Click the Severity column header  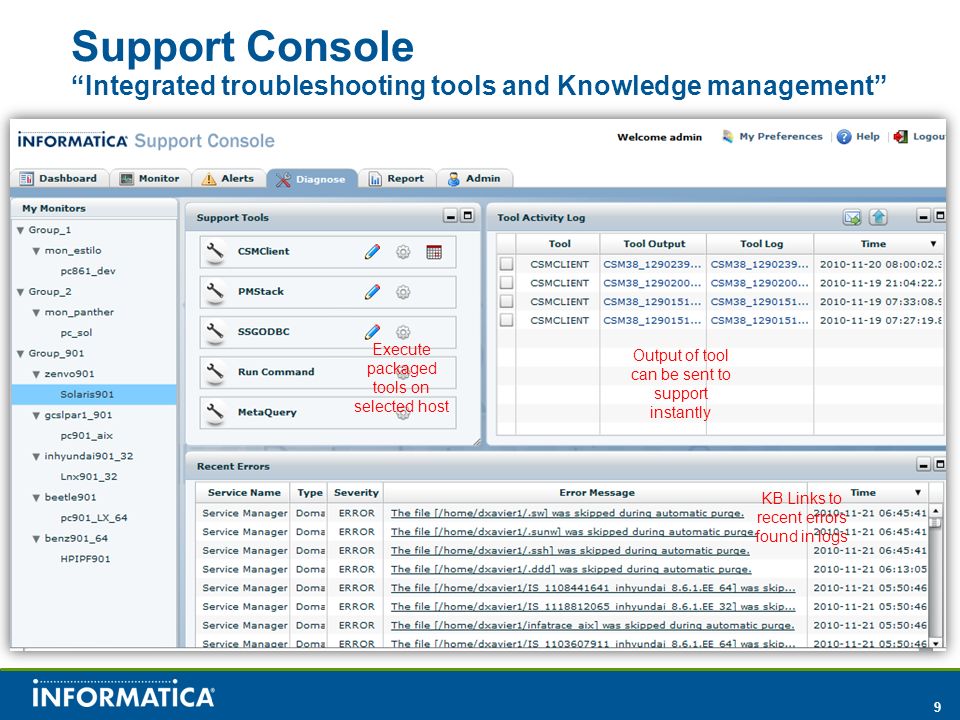click(x=356, y=492)
